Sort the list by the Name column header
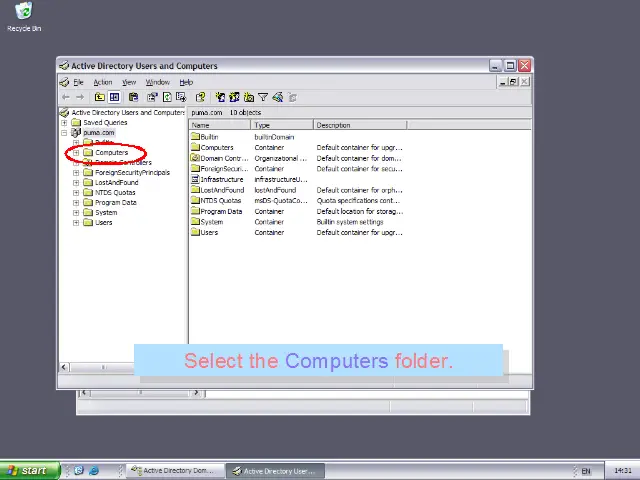 click(x=220, y=125)
